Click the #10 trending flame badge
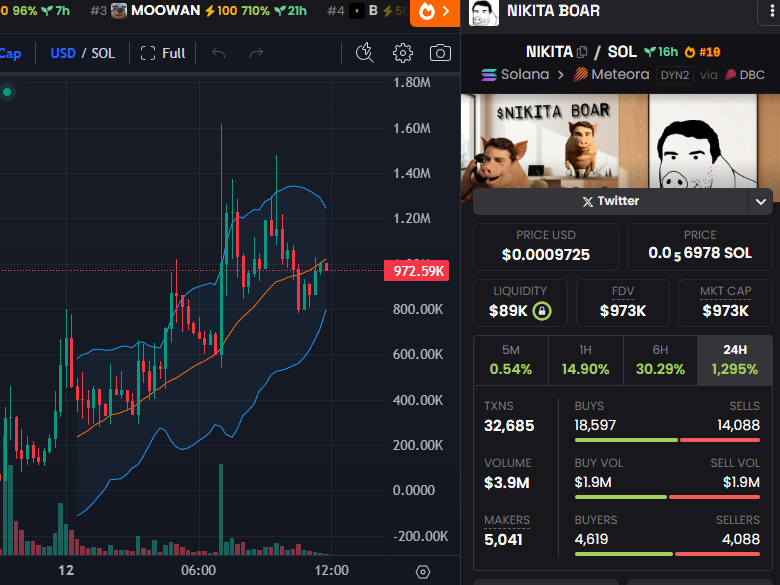780x585 pixels. (702, 52)
